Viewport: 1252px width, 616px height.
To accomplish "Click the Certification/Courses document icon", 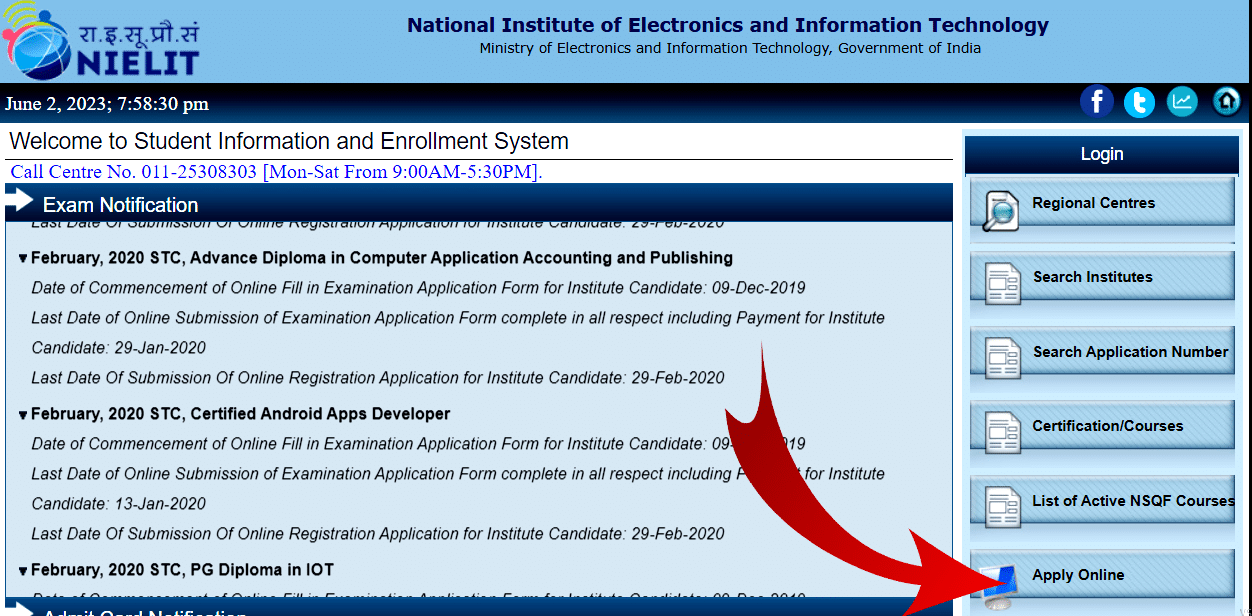I will pyautogui.click(x=1001, y=432).
